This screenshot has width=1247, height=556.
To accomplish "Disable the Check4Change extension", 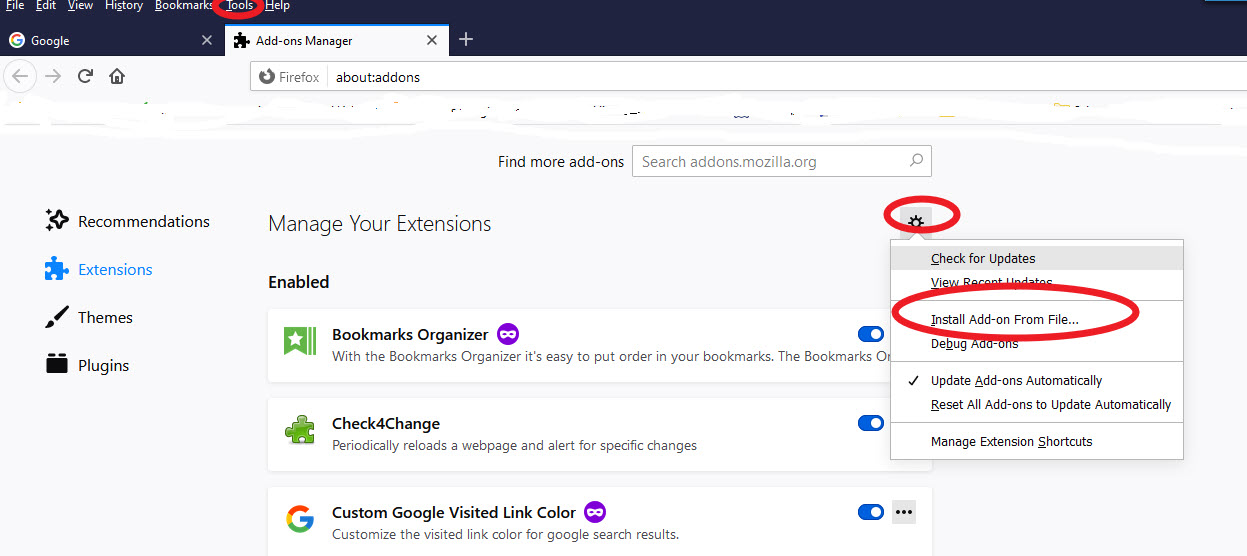I will [871, 423].
